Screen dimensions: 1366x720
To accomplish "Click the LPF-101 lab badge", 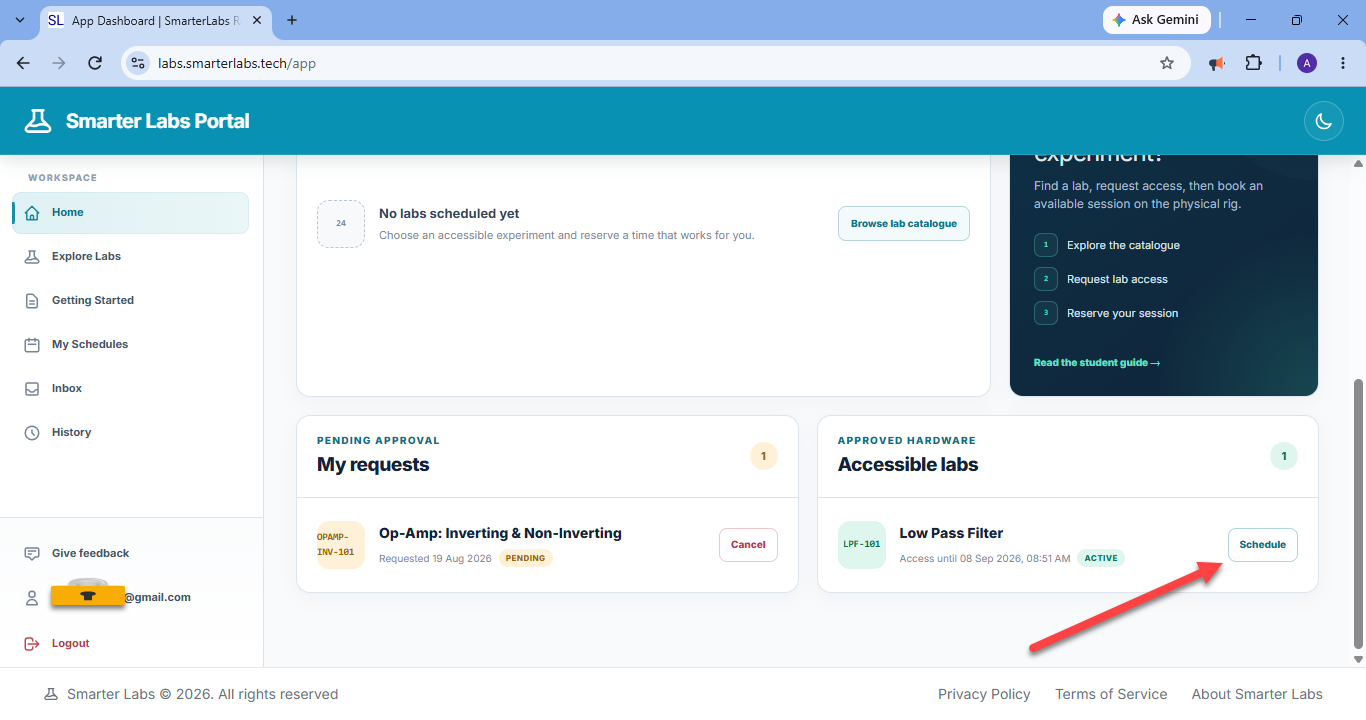I will pyautogui.click(x=862, y=545).
